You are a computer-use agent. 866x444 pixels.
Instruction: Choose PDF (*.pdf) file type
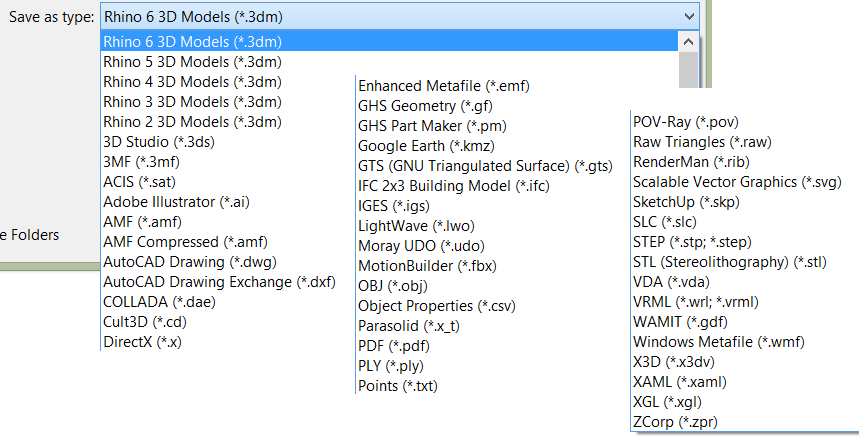click(393, 346)
